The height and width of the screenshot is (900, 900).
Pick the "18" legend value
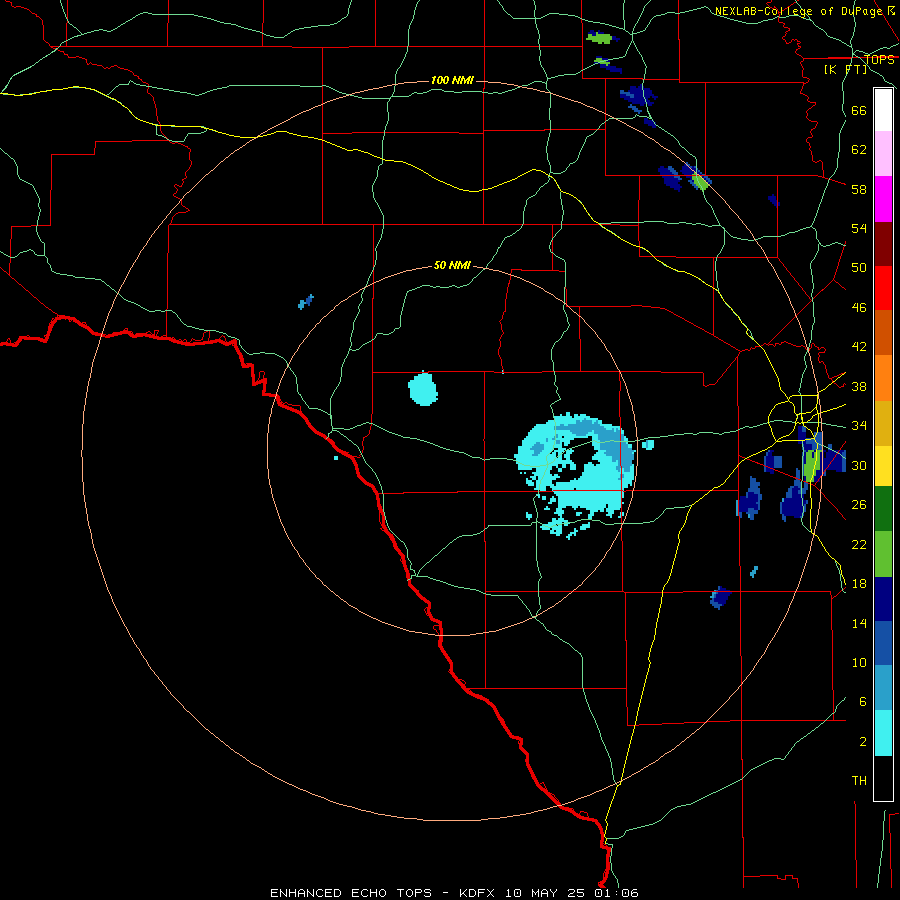pos(859,584)
